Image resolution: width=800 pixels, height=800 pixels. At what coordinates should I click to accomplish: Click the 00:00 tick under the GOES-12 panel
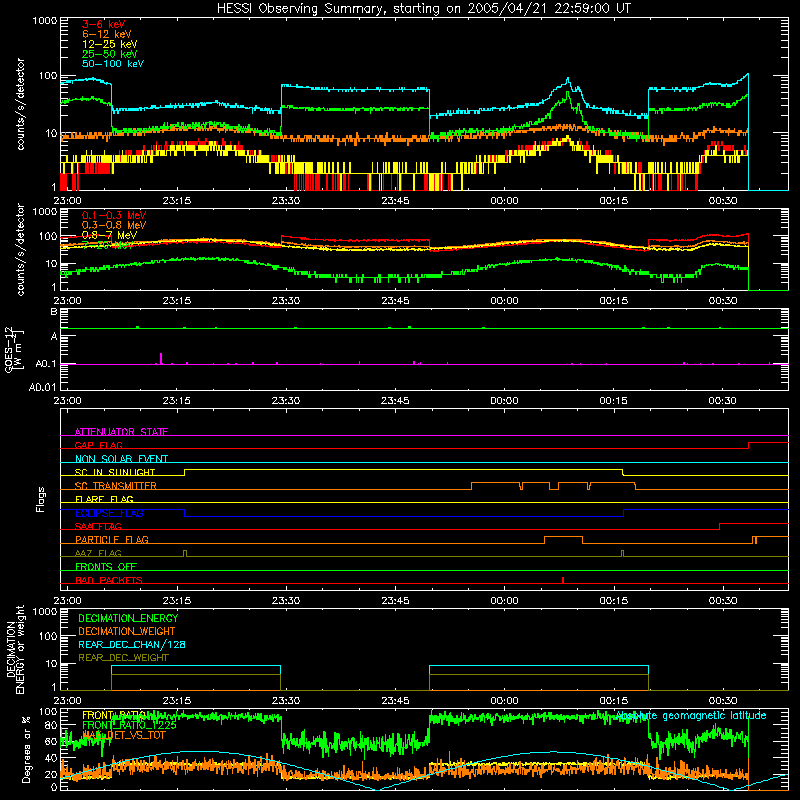point(504,401)
